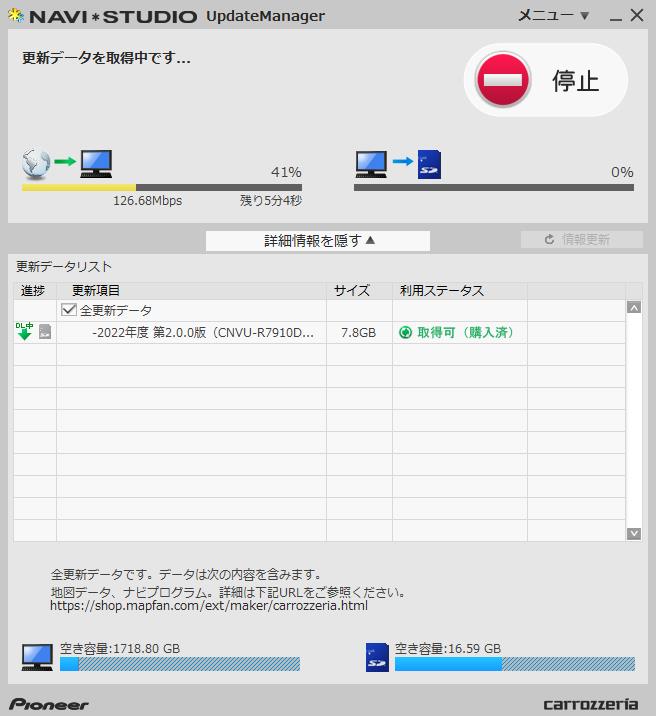Click the PC free space monitor icon
This screenshot has width=656, height=716.
(37, 657)
